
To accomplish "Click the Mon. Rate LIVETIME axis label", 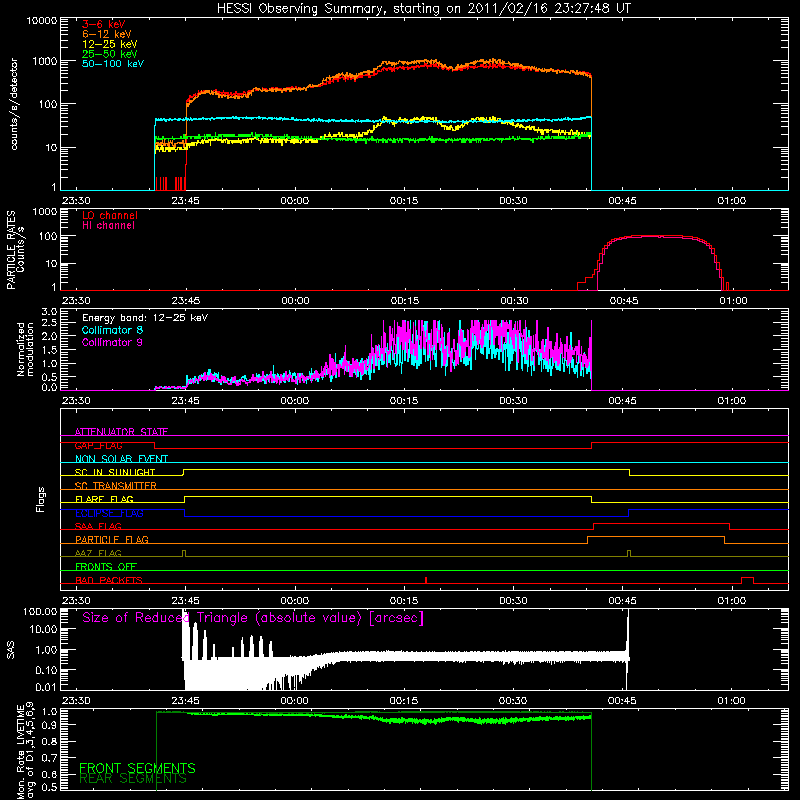I will coord(25,750).
